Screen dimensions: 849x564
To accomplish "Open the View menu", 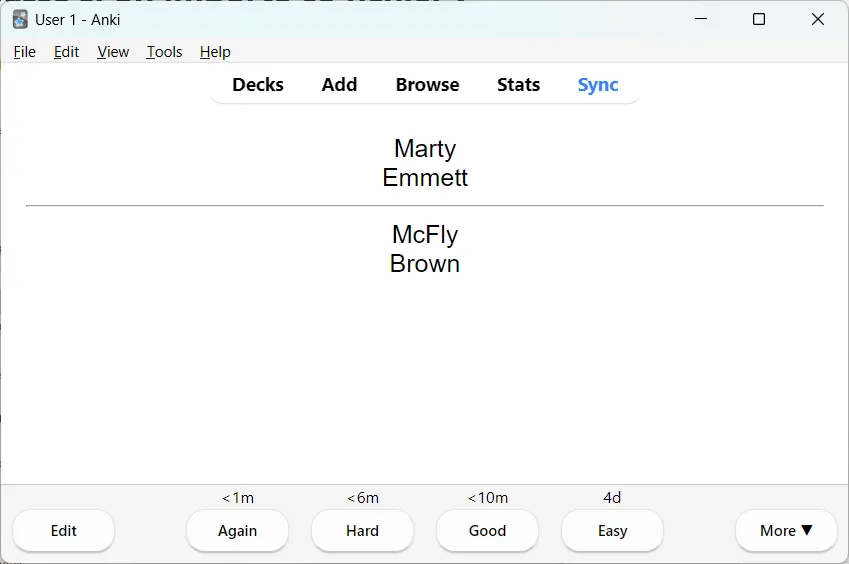I will tap(113, 52).
